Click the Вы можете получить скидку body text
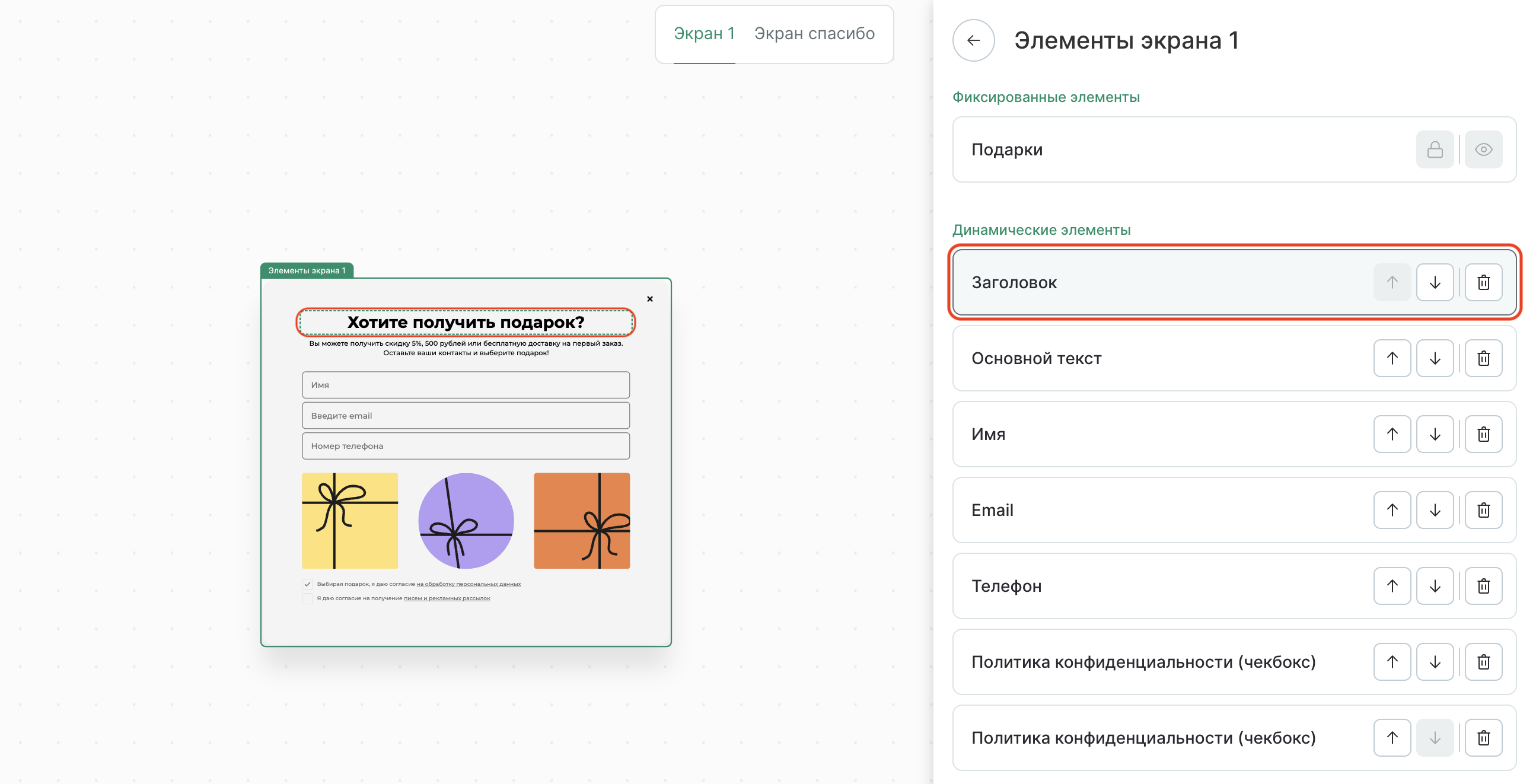 (466, 348)
